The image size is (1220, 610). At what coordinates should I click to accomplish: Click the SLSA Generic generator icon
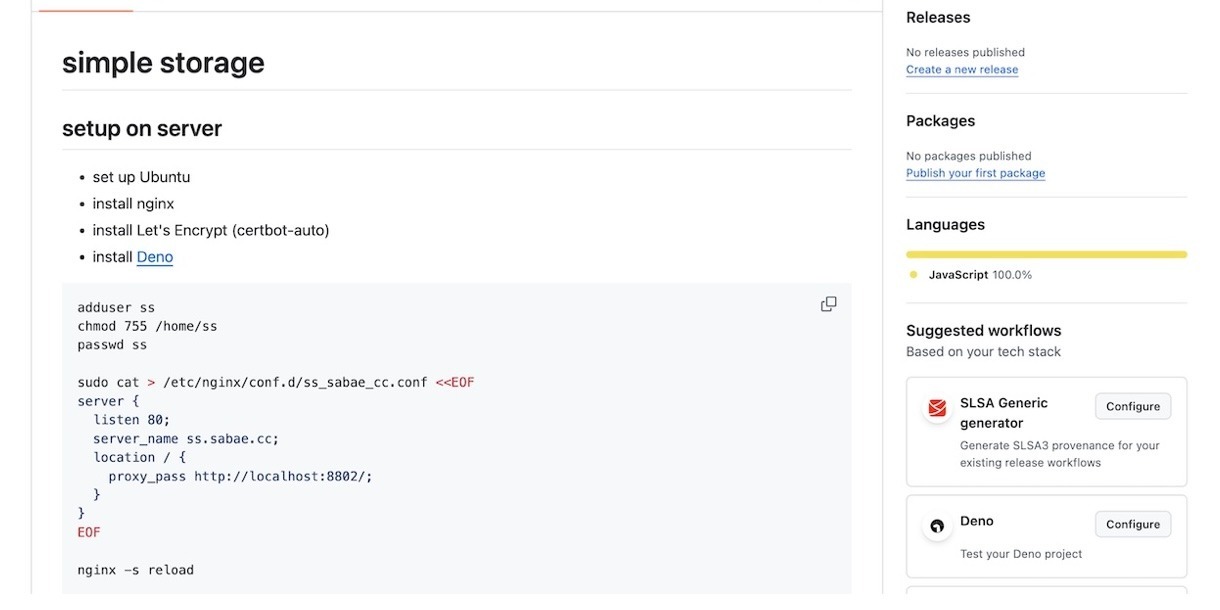[x=937, y=408]
